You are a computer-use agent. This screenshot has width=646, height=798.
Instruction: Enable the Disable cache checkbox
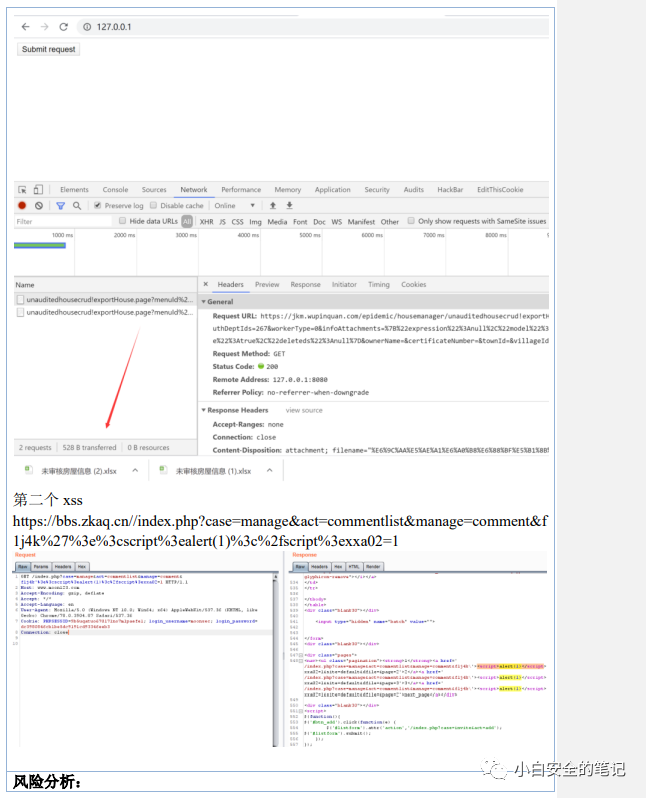(x=153, y=206)
